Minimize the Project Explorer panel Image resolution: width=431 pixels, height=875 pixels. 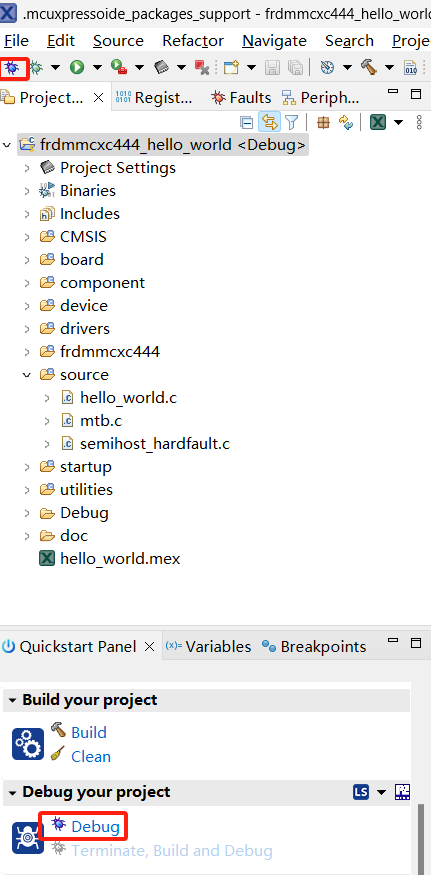click(394, 92)
